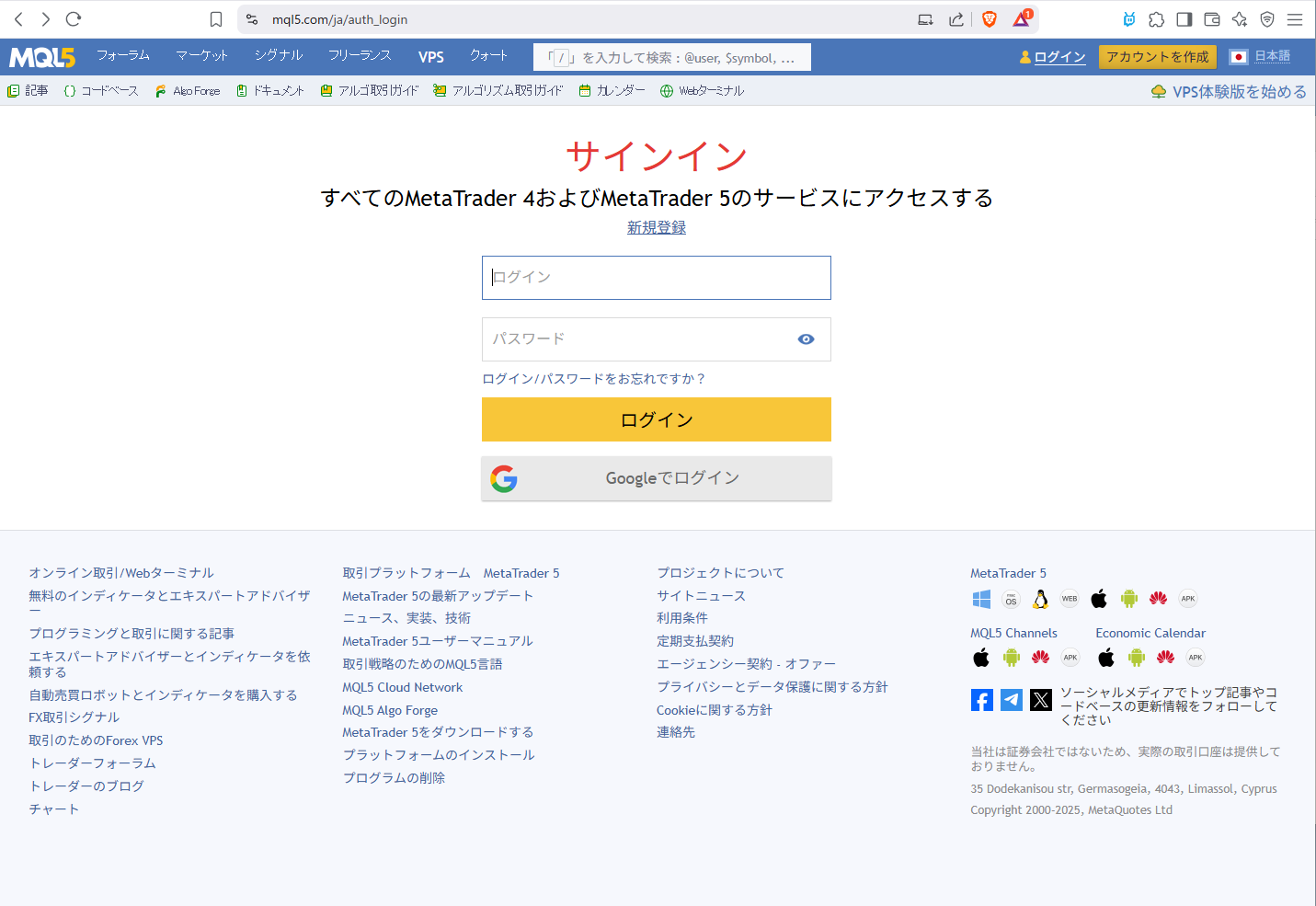This screenshot has height=906, width=1316.
Task: Open the シグナル menu item
Action: pos(279,56)
